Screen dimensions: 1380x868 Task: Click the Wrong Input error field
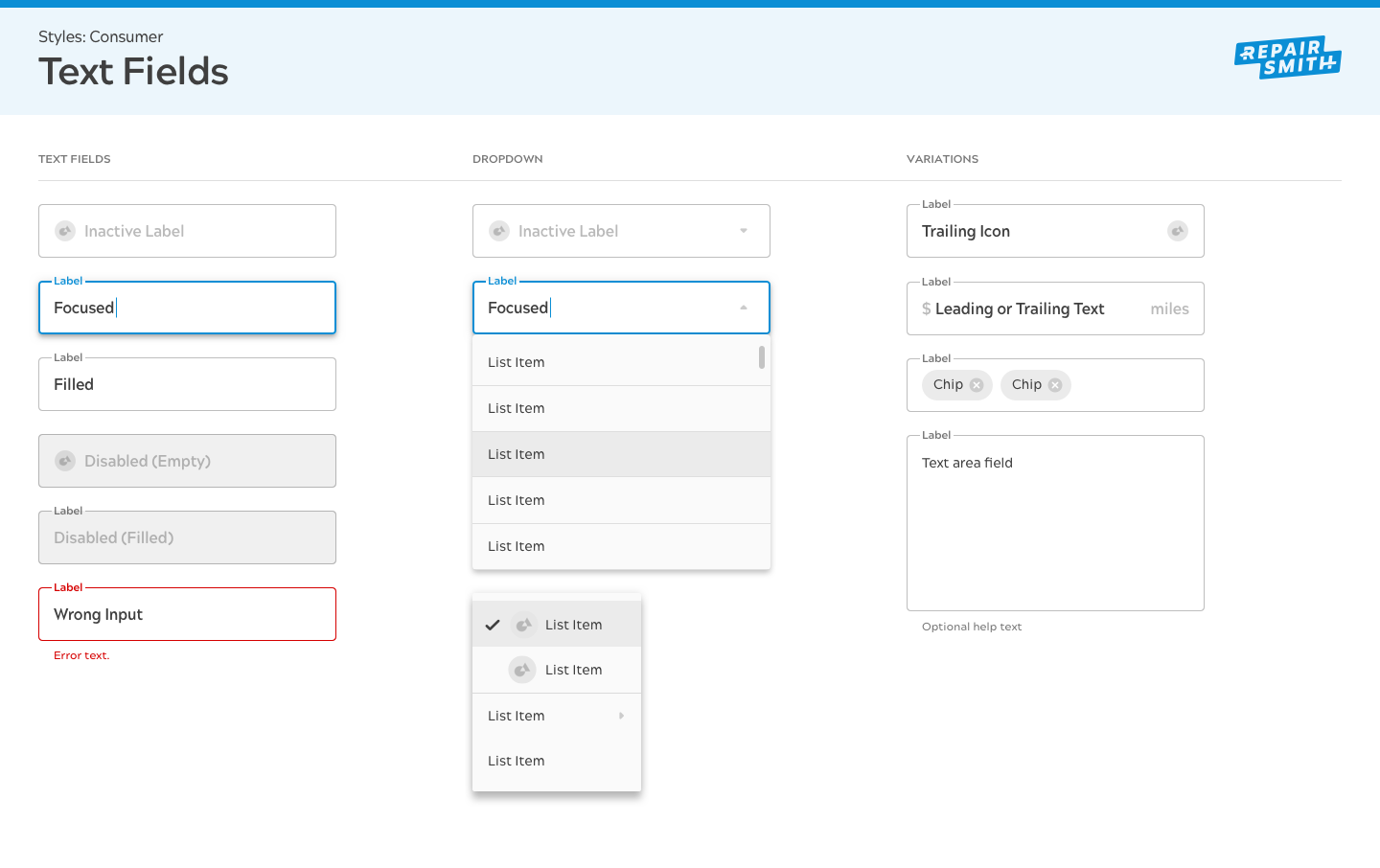coord(187,614)
